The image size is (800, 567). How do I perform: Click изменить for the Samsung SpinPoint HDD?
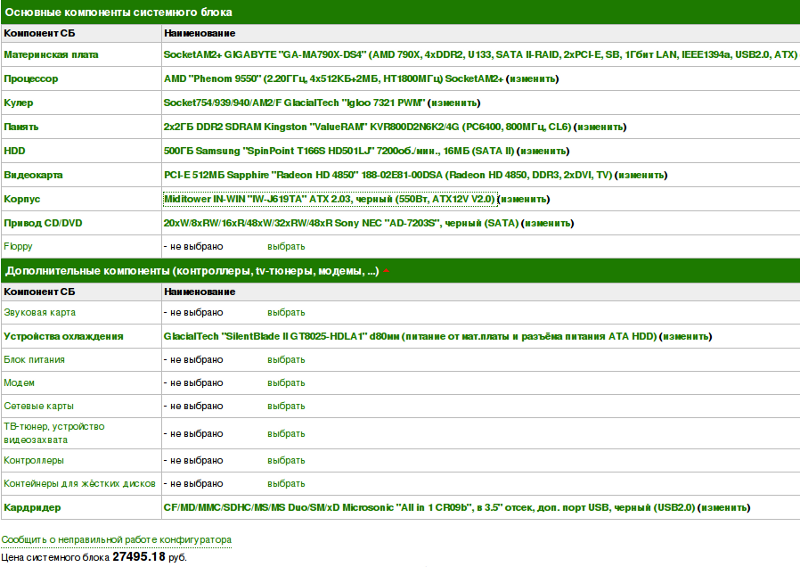coord(543,151)
